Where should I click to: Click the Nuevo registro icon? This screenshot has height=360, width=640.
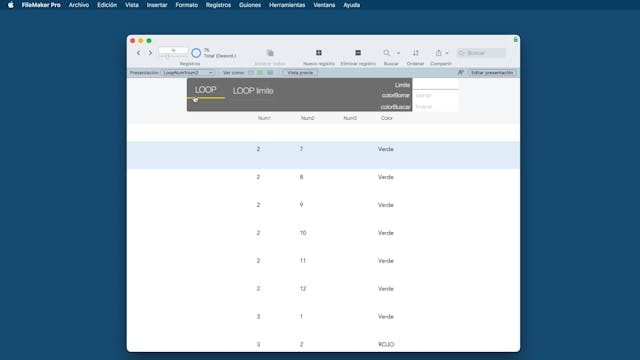pos(319,53)
